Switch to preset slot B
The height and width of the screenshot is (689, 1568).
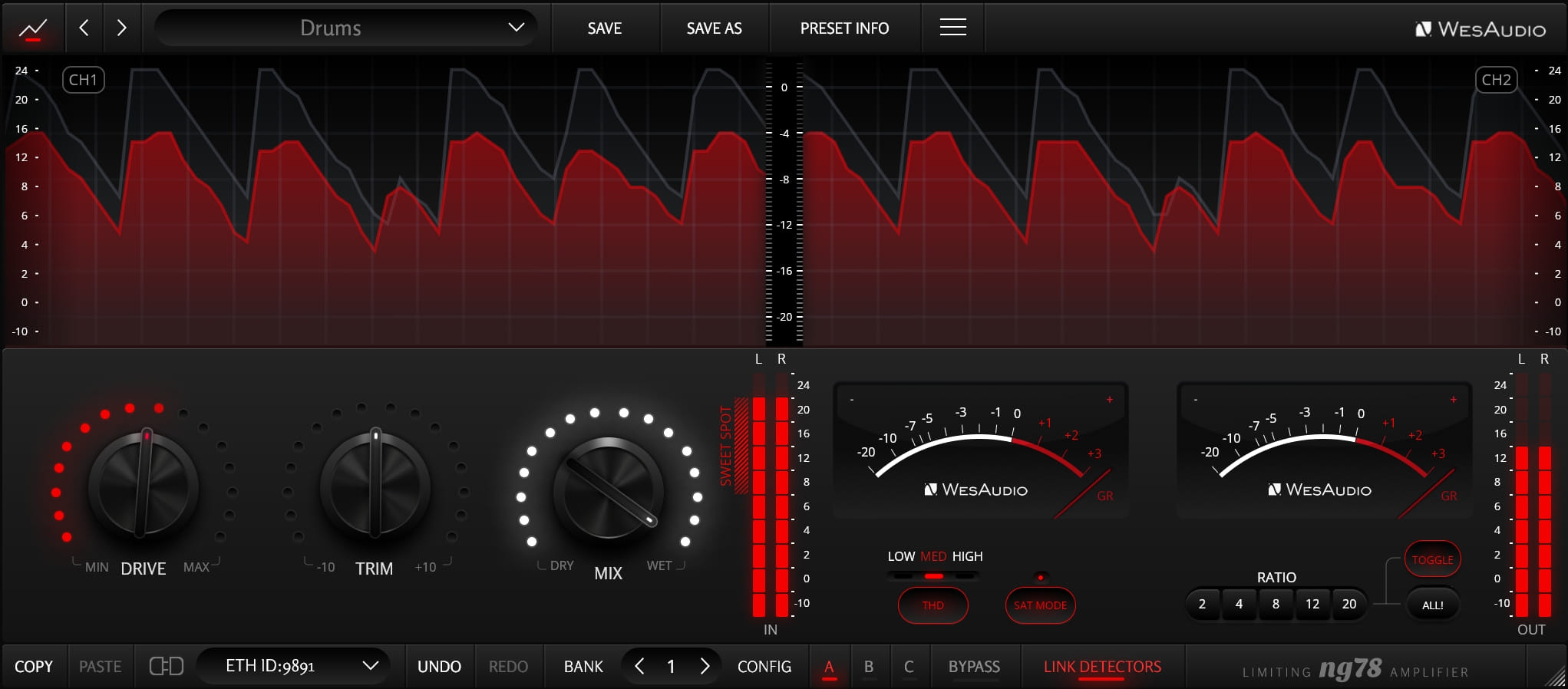(x=869, y=667)
